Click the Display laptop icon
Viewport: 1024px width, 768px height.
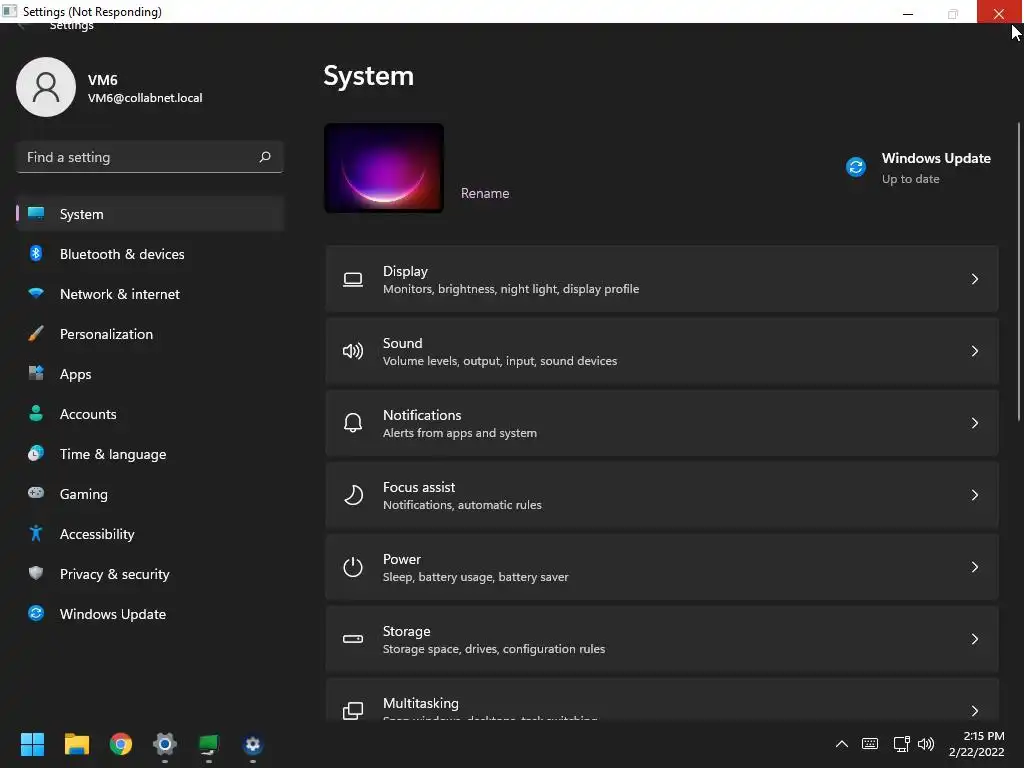click(353, 280)
